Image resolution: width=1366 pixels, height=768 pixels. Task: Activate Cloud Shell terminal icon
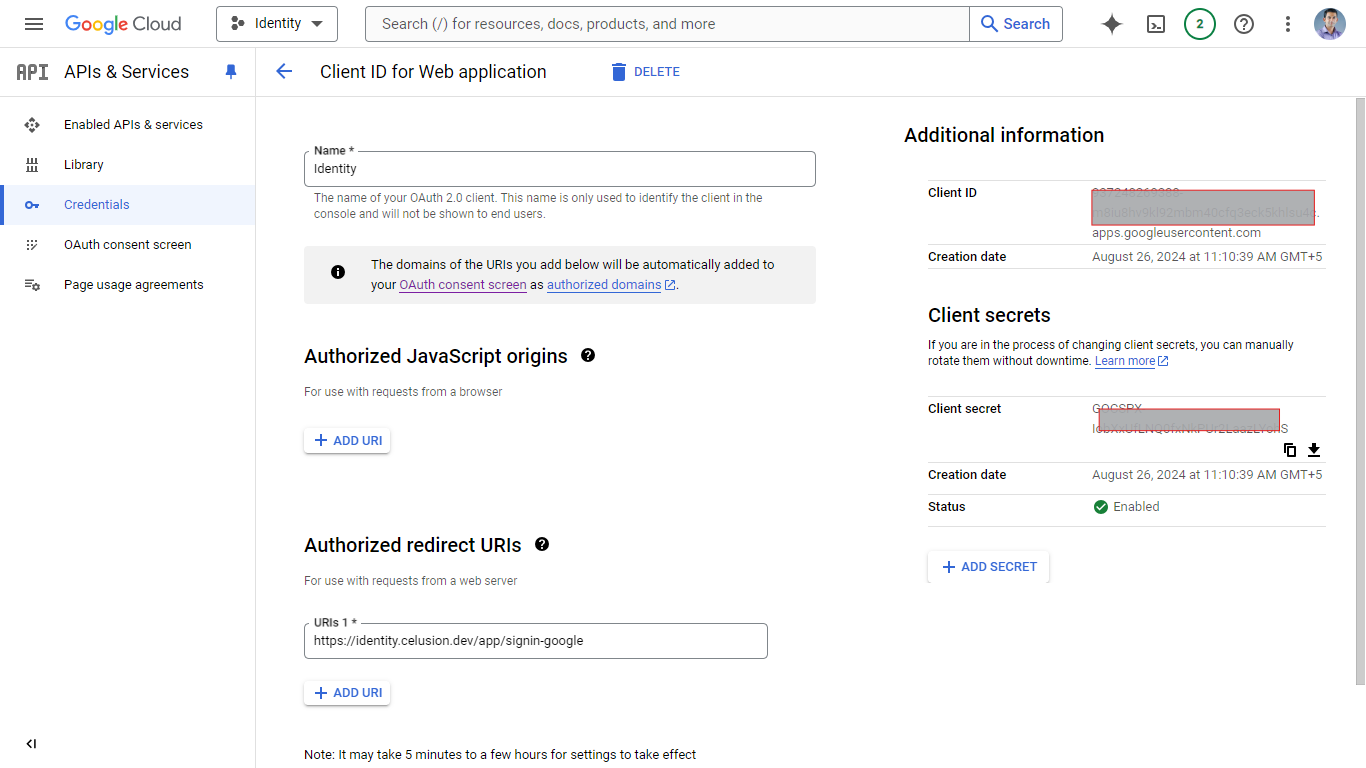coord(1156,24)
